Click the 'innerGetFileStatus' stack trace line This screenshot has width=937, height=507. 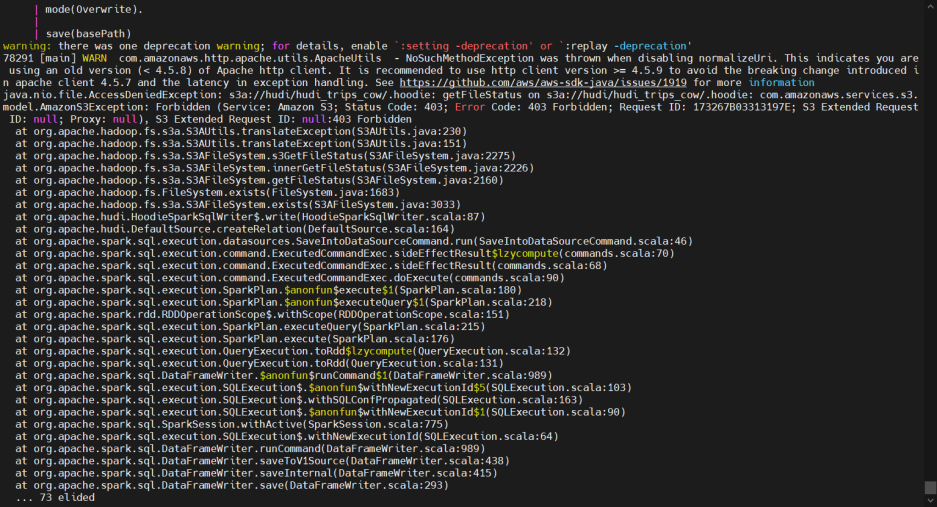click(x=275, y=168)
